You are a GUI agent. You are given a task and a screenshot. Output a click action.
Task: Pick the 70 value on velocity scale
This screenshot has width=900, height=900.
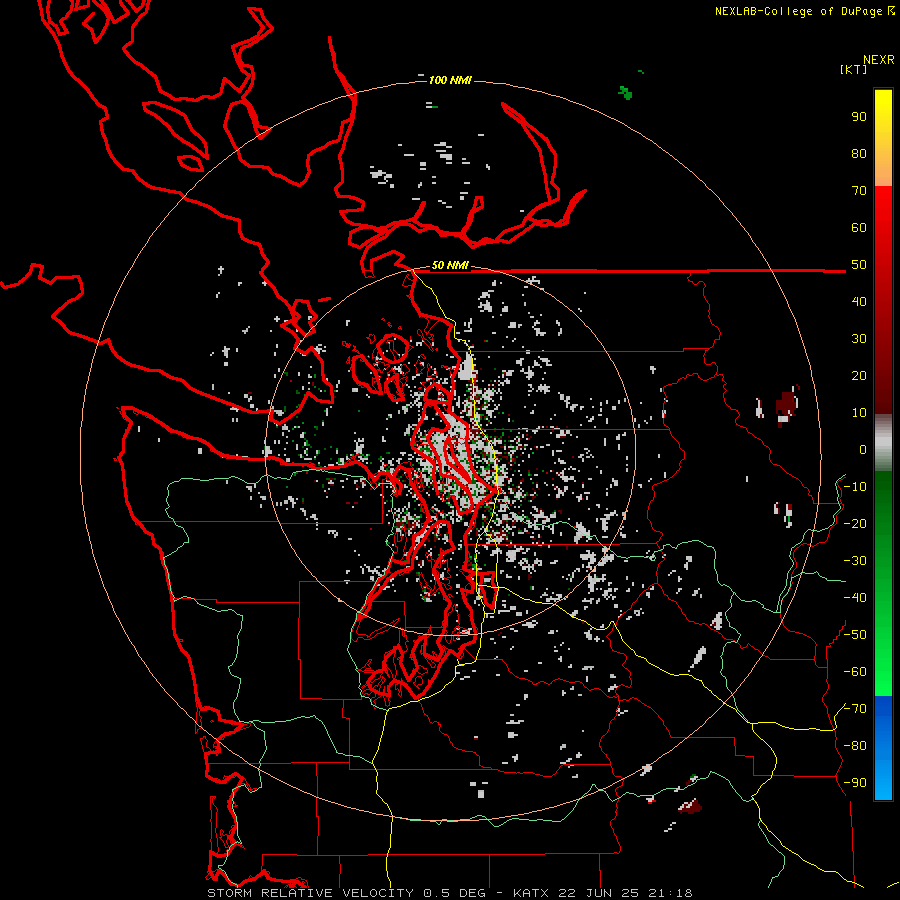pos(859,191)
